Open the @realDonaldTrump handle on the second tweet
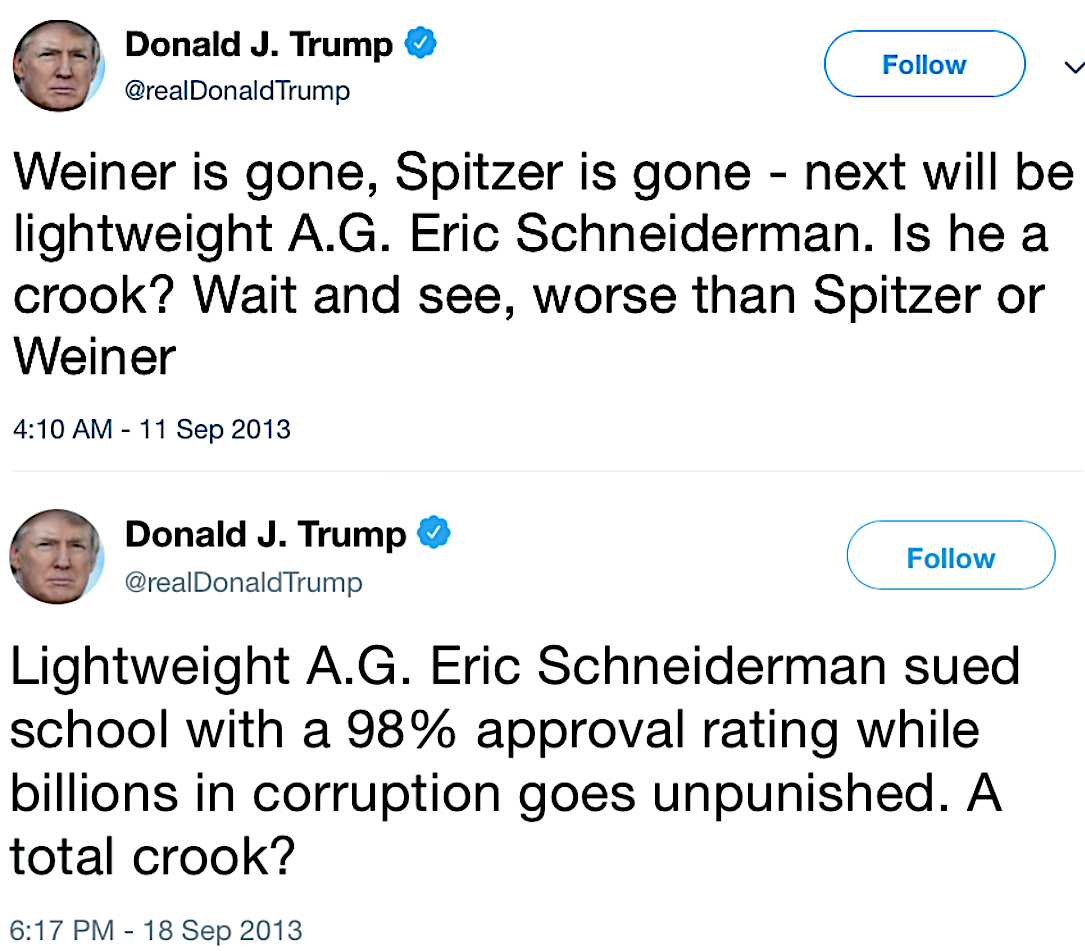This screenshot has width=1085, height=951. (x=243, y=582)
